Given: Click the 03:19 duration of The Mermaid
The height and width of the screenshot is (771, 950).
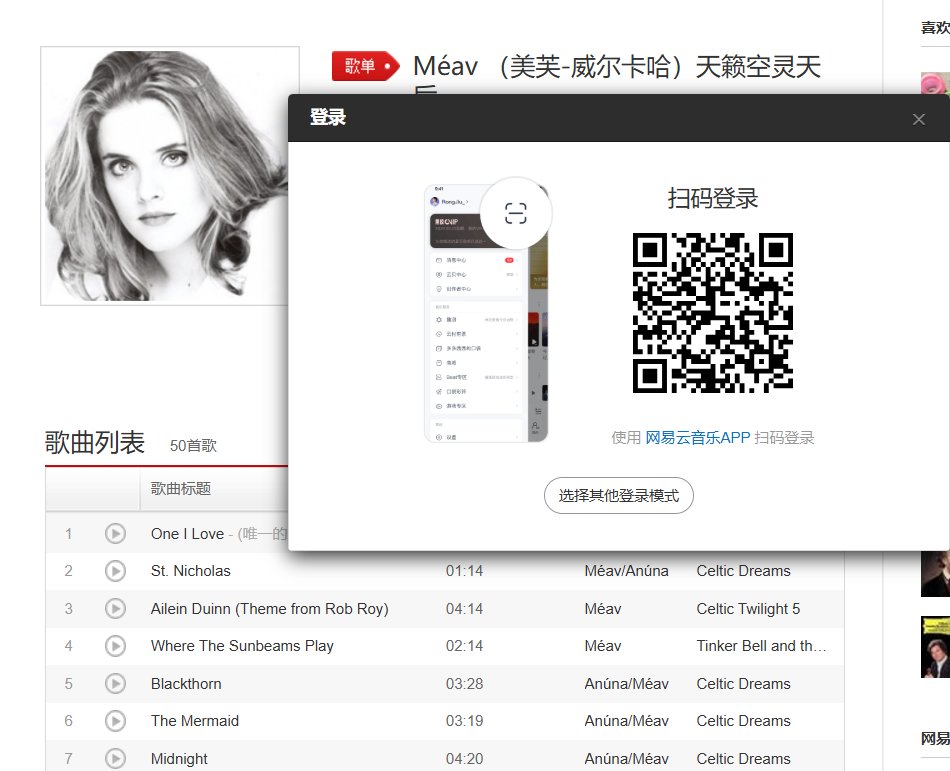Looking at the screenshot, I should coord(465,721).
